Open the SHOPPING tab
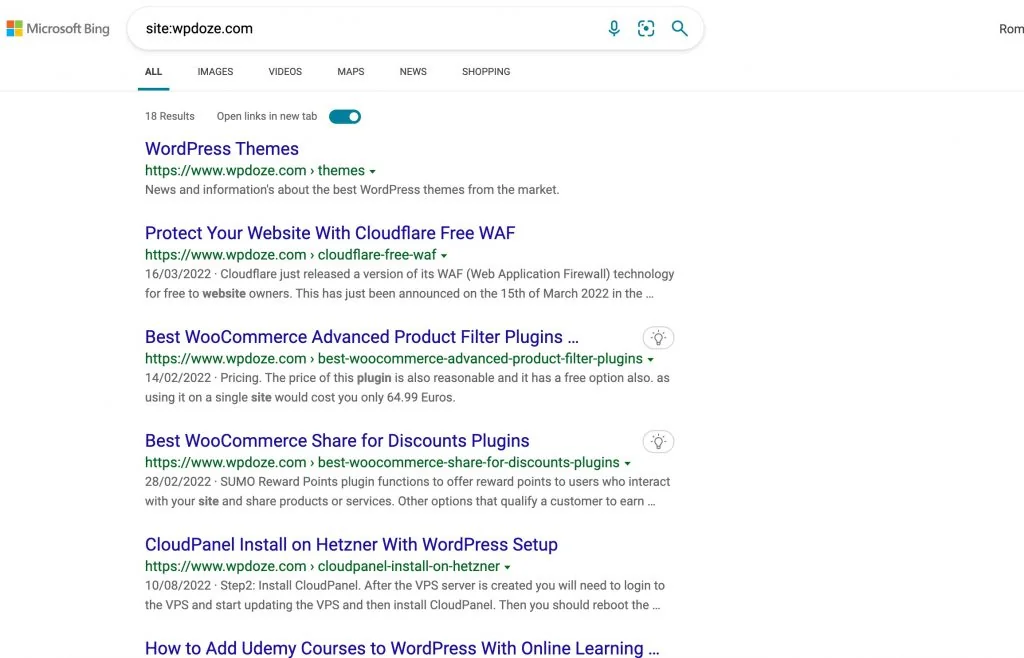 (x=486, y=71)
